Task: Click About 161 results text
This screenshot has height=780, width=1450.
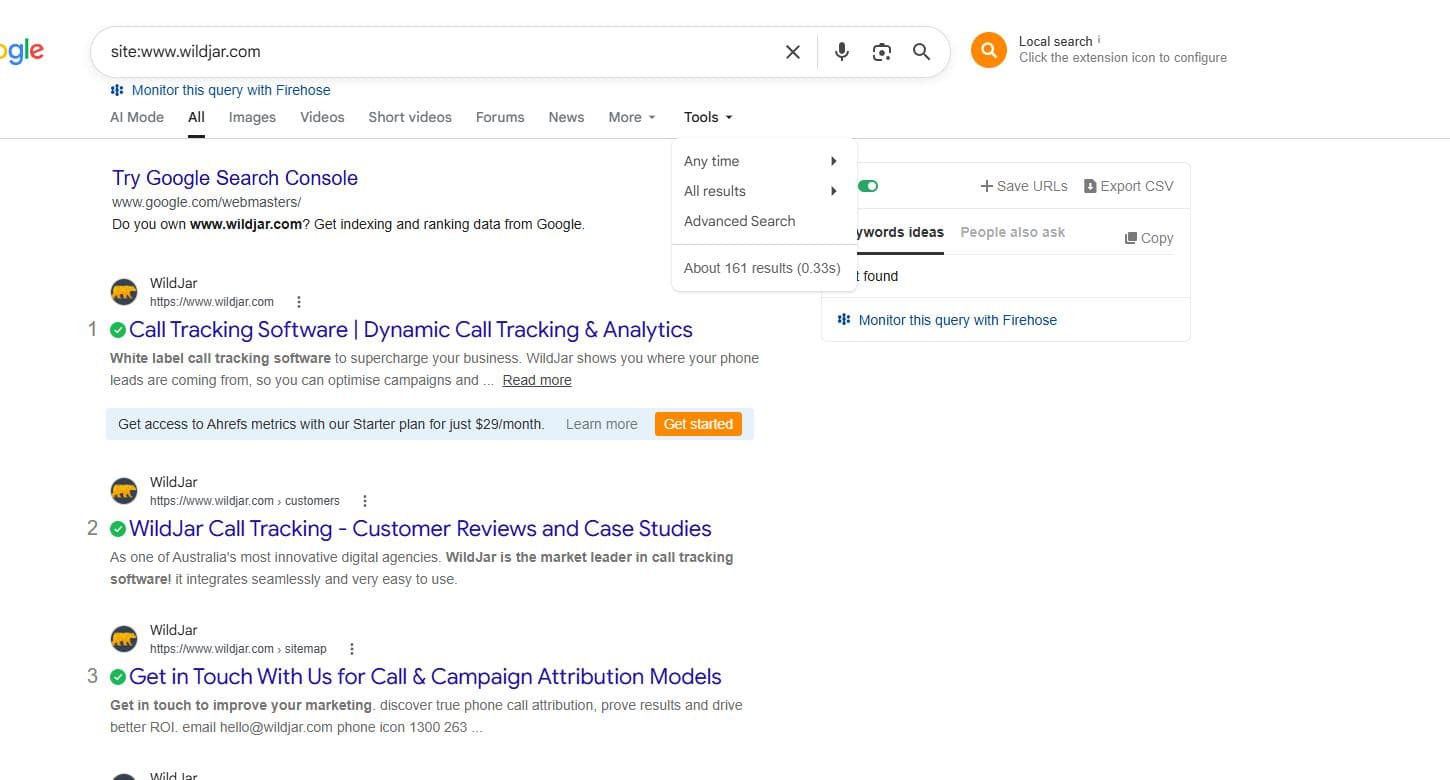Action: [762, 268]
